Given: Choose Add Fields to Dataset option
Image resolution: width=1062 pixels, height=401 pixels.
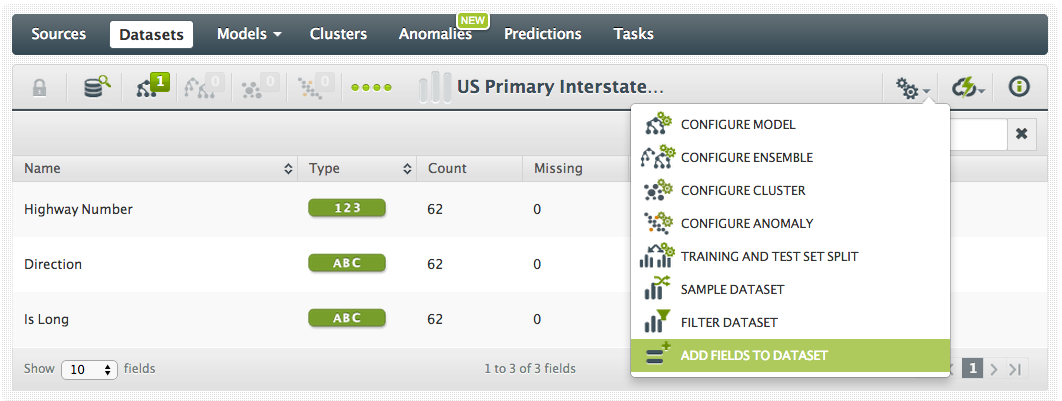Looking at the screenshot, I should 754,355.
